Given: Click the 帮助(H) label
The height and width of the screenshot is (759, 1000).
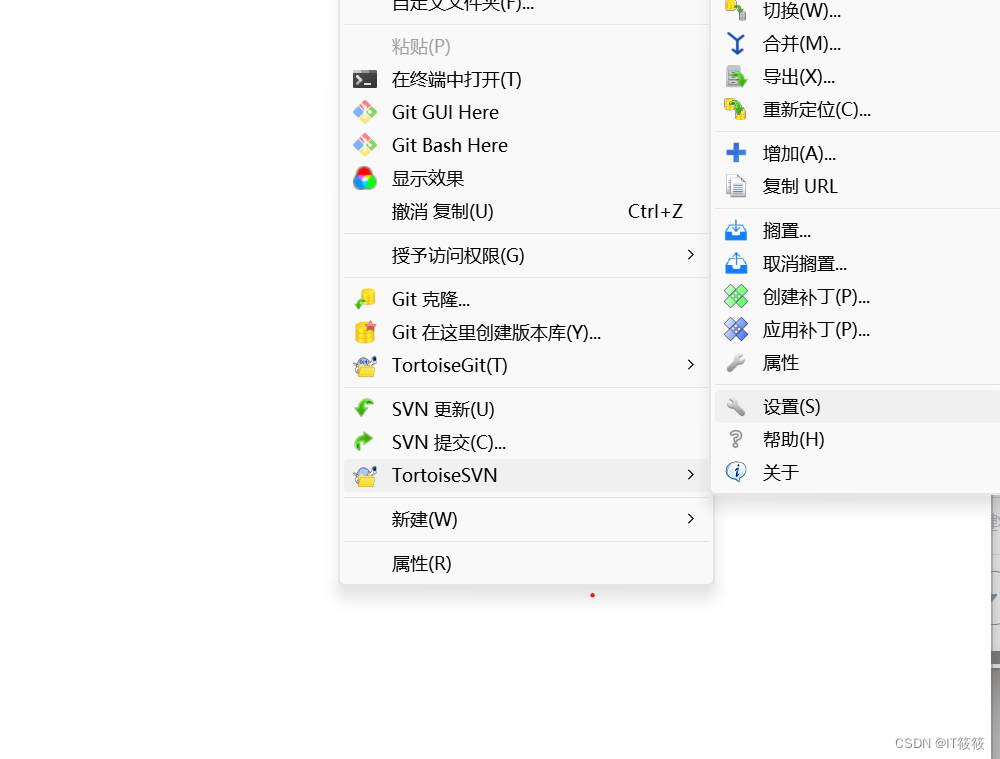Looking at the screenshot, I should click(x=793, y=440).
